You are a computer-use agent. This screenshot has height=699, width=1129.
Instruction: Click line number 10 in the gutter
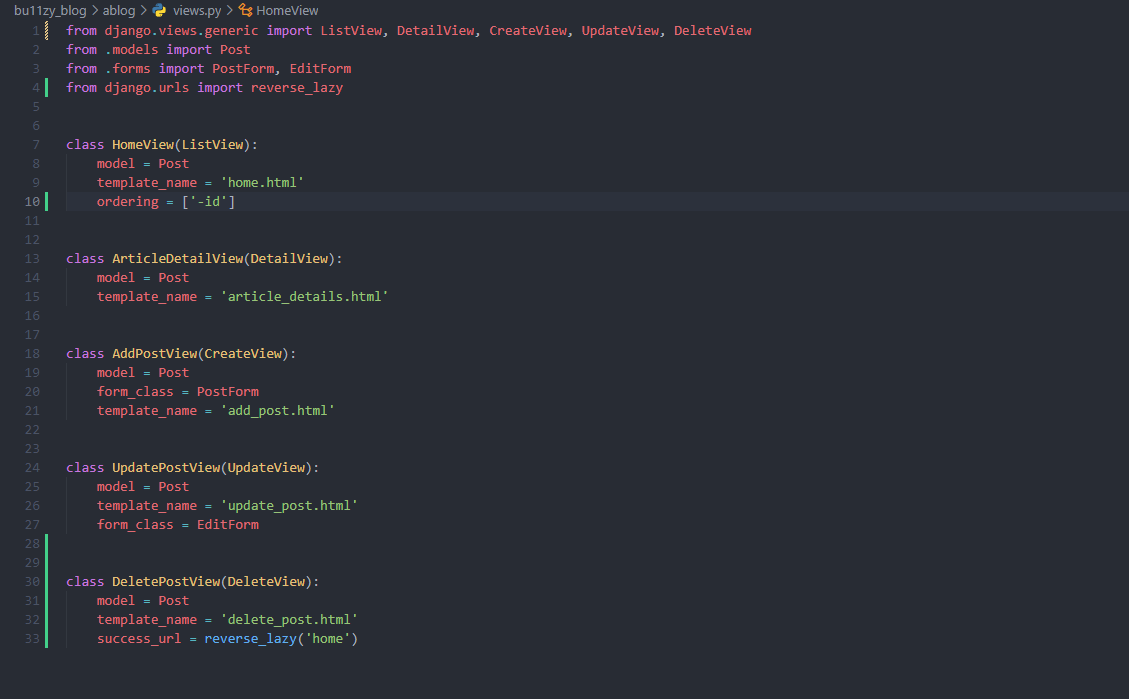pos(32,201)
